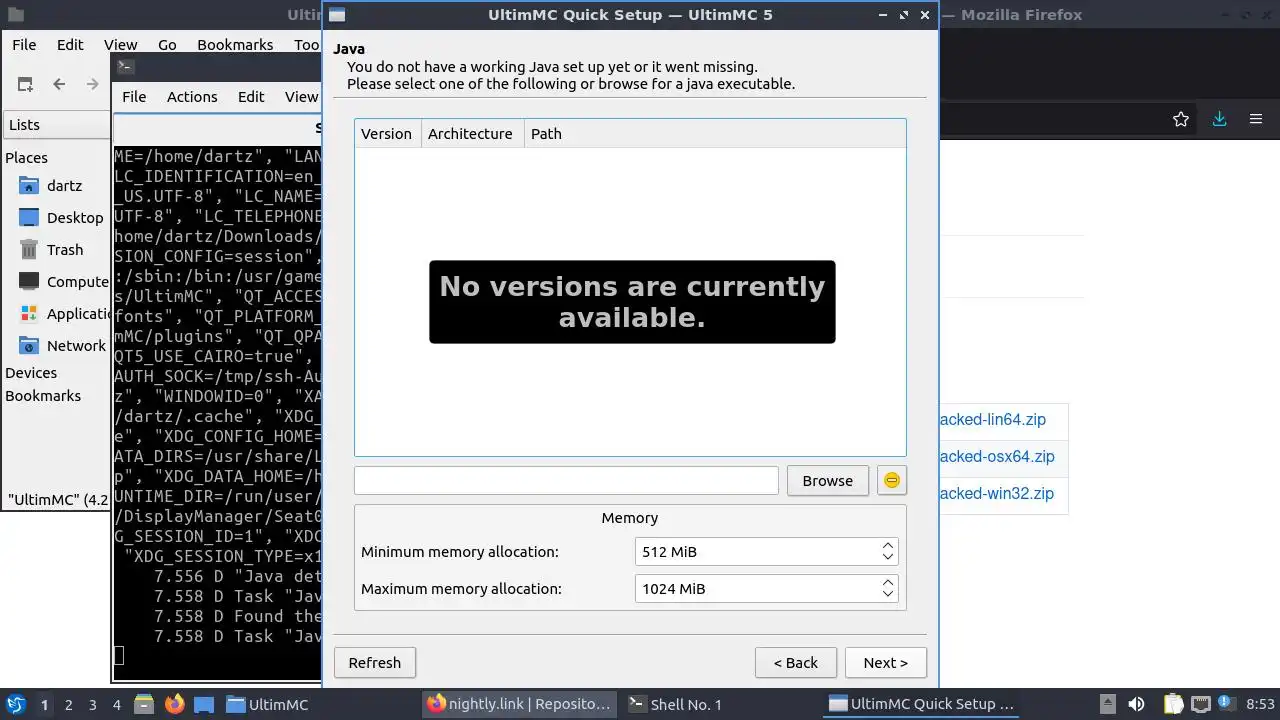The image size is (1280, 720).
Task: Decrease minimum memory allocation with down arrow
Action: (x=888, y=557)
